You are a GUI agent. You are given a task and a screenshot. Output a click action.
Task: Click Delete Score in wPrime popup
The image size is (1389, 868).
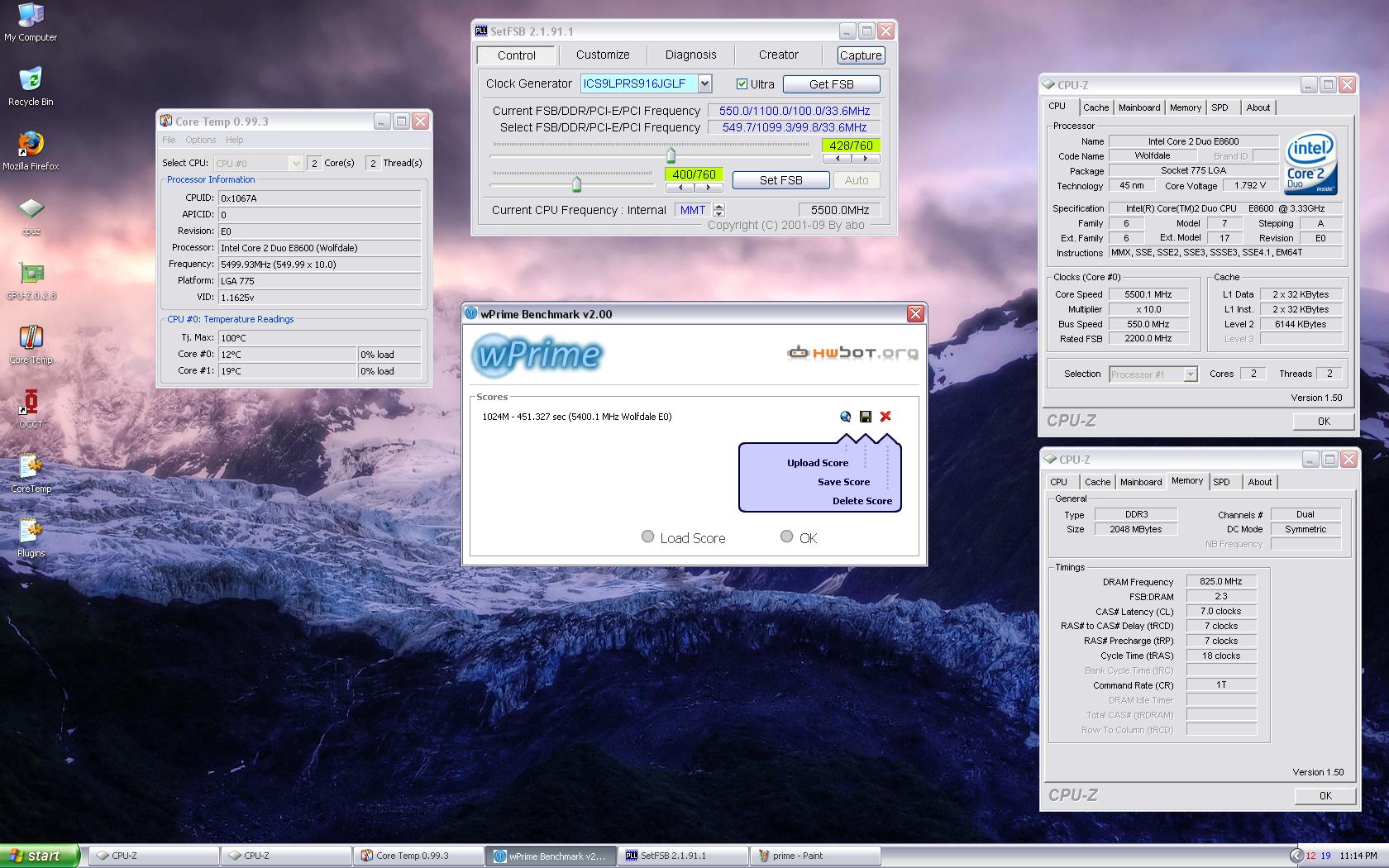coord(862,501)
